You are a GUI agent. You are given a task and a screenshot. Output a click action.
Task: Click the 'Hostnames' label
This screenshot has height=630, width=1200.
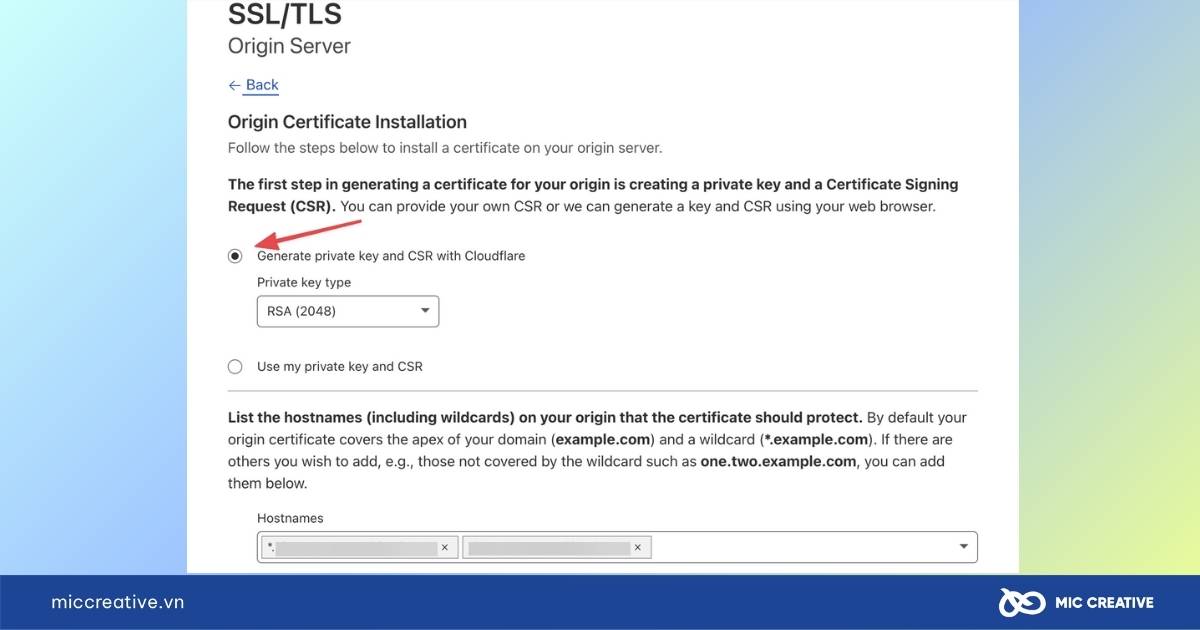coord(290,518)
